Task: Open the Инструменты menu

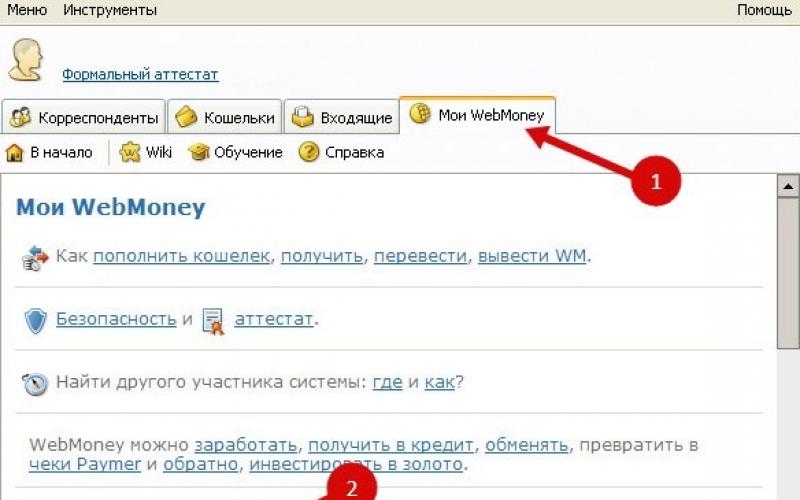Action: [110, 10]
